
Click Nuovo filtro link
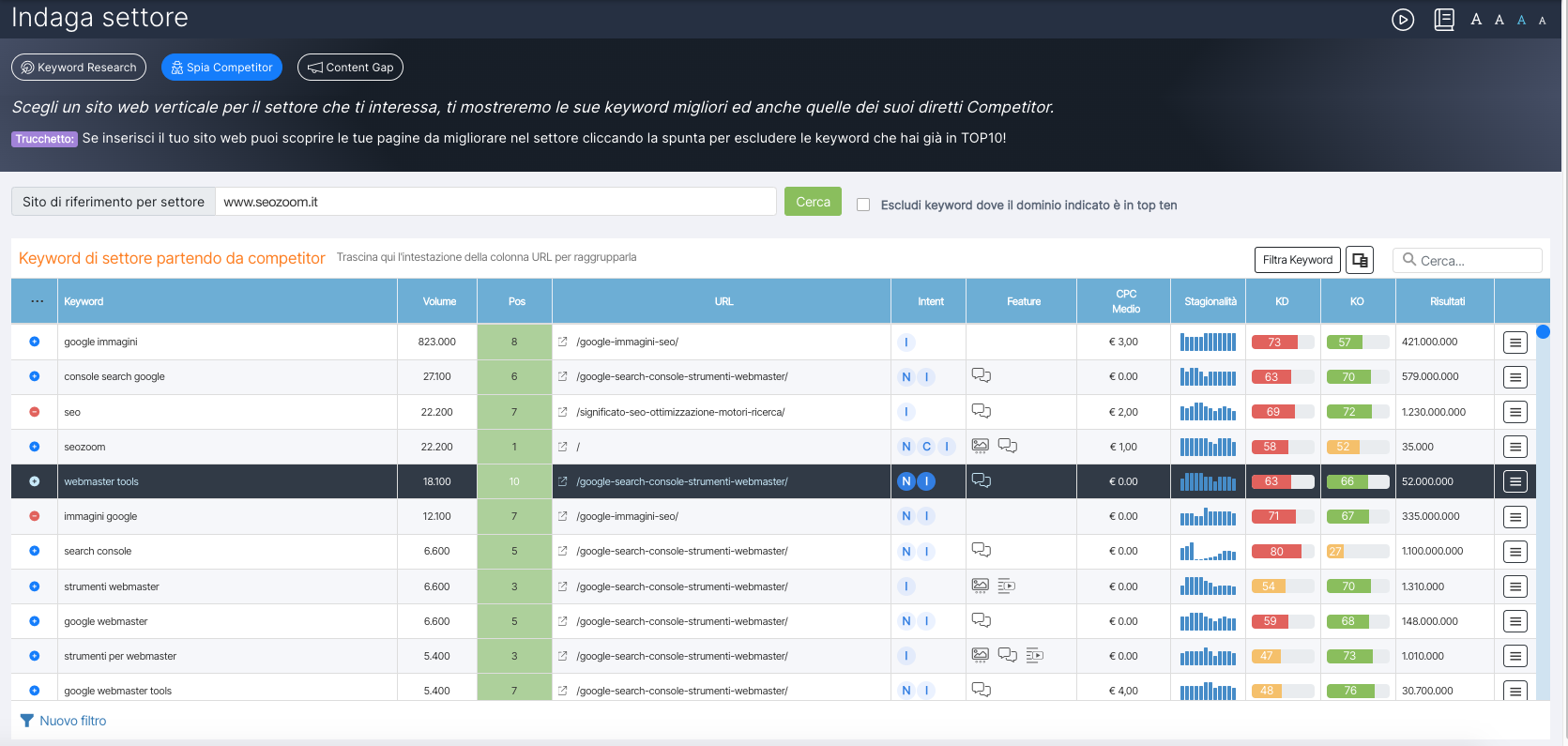click(x=64, y=721)
